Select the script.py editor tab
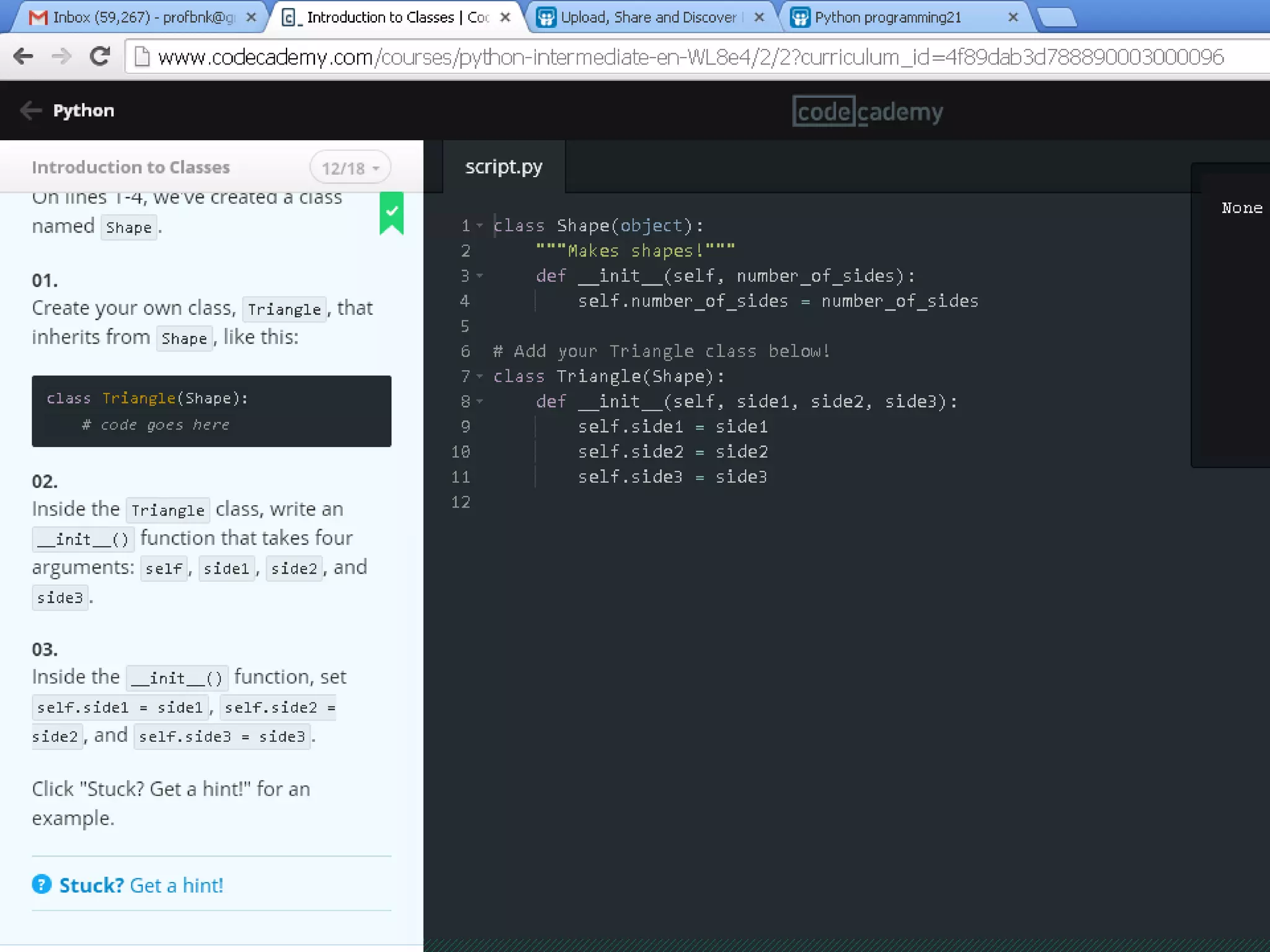This screenshot has width=1270, height=952. (x=504, y=167)
